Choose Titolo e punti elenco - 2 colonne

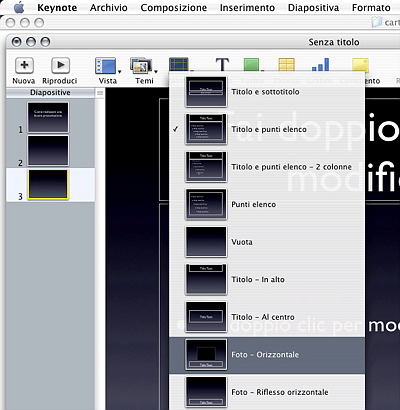coord(267,167)
